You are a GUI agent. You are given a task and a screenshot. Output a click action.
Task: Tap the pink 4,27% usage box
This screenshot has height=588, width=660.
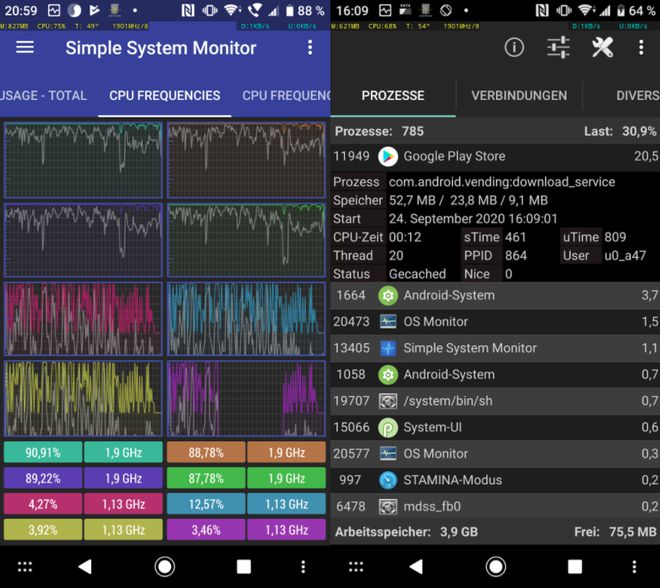[x=43, y=504]
